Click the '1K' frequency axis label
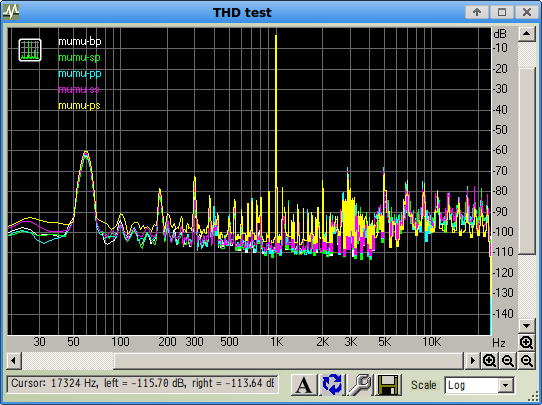This screenshot has width=542, height=405. click(277, 342)
